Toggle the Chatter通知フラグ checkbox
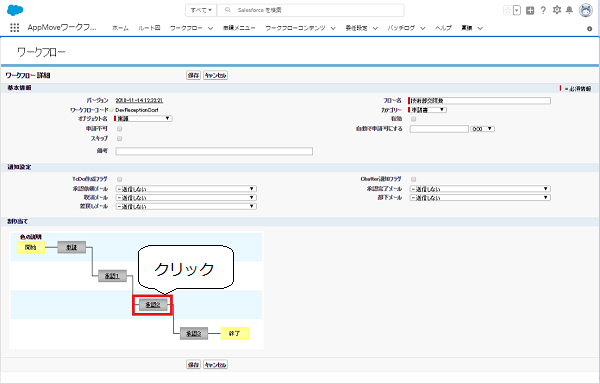The height and width of the screenshot is (384, 600). click(414, 179)
